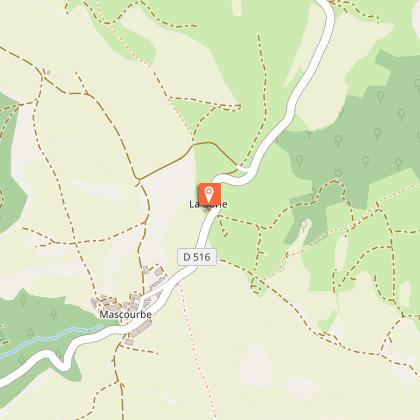Viewport: 420px width, 420px height.
Task: Select the blue stream west of Mascourbe
Action: point(50,338)
